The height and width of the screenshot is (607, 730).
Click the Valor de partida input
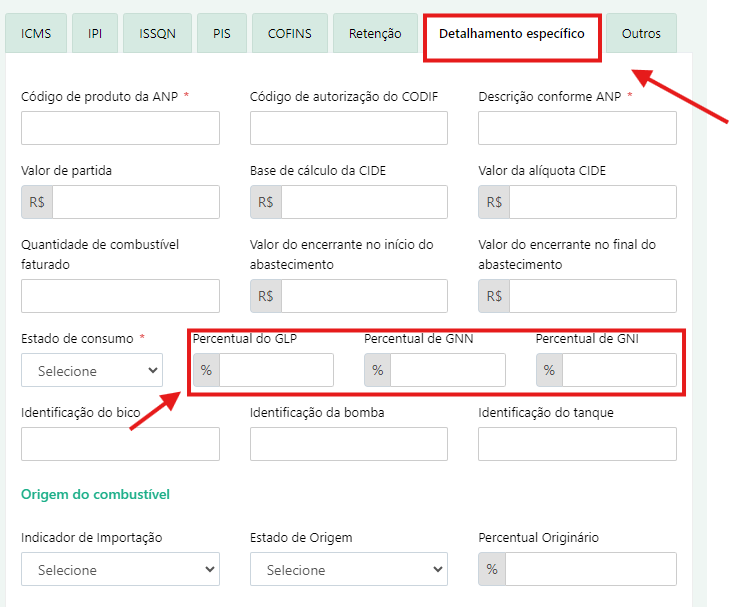pyautogui.click(x=136, y=202)
